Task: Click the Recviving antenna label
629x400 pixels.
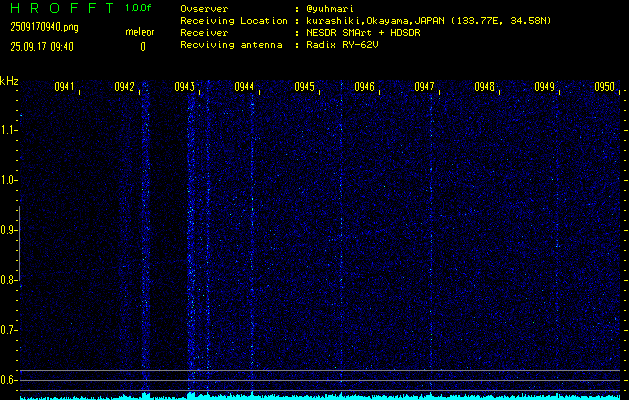Action: click(231, 45)
